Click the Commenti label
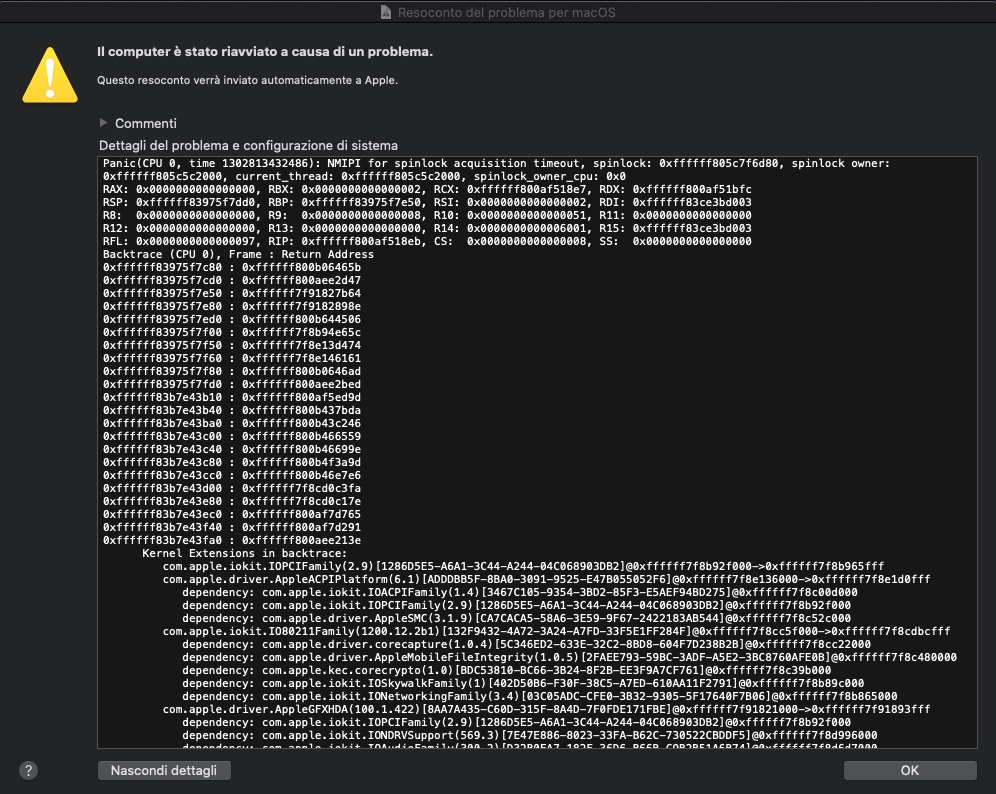Image resolution: width=996 pixels, height=794 pixels. [x=145, y=123]
